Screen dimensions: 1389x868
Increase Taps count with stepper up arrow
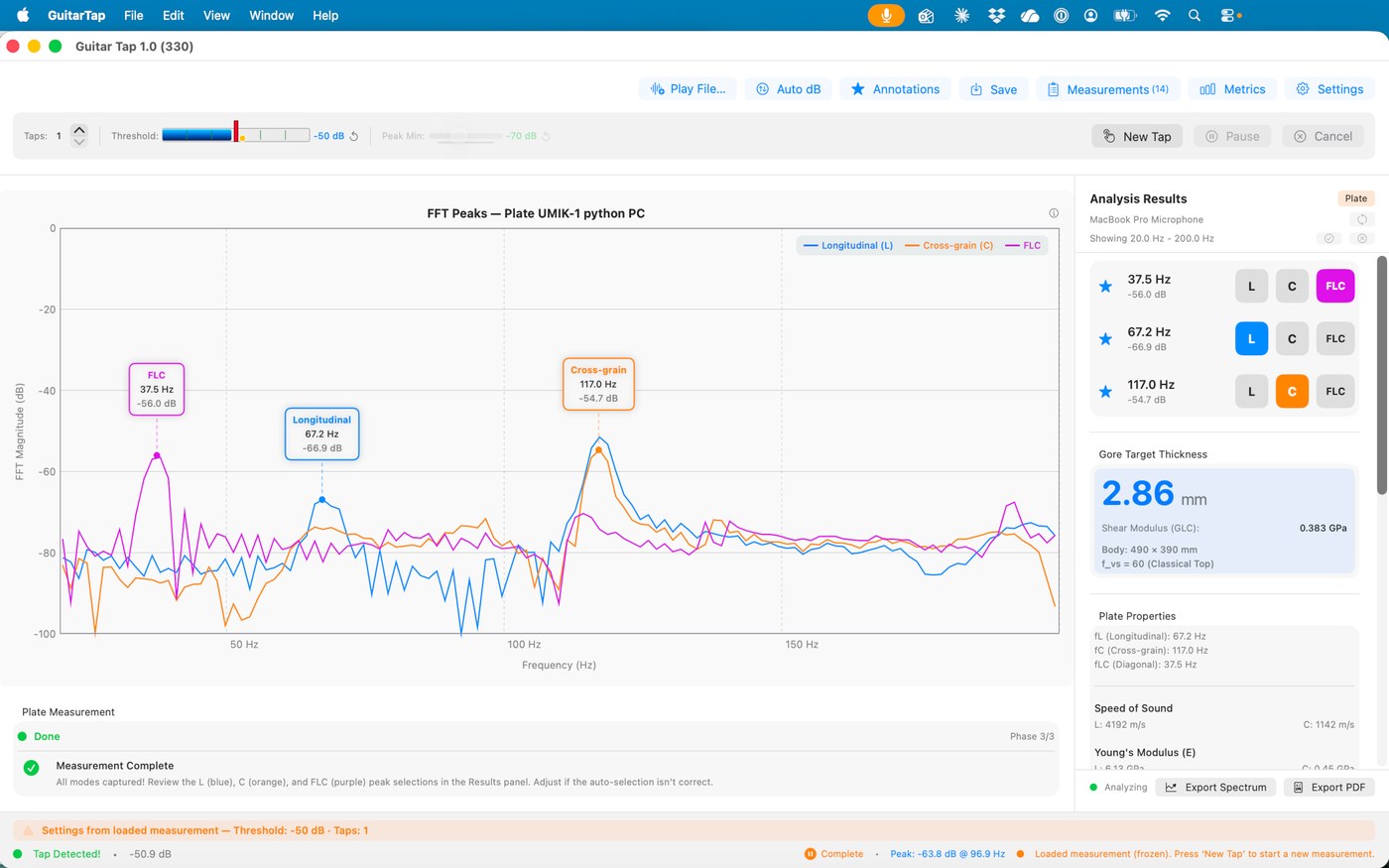pyautogui.click(x=79, y=131)
